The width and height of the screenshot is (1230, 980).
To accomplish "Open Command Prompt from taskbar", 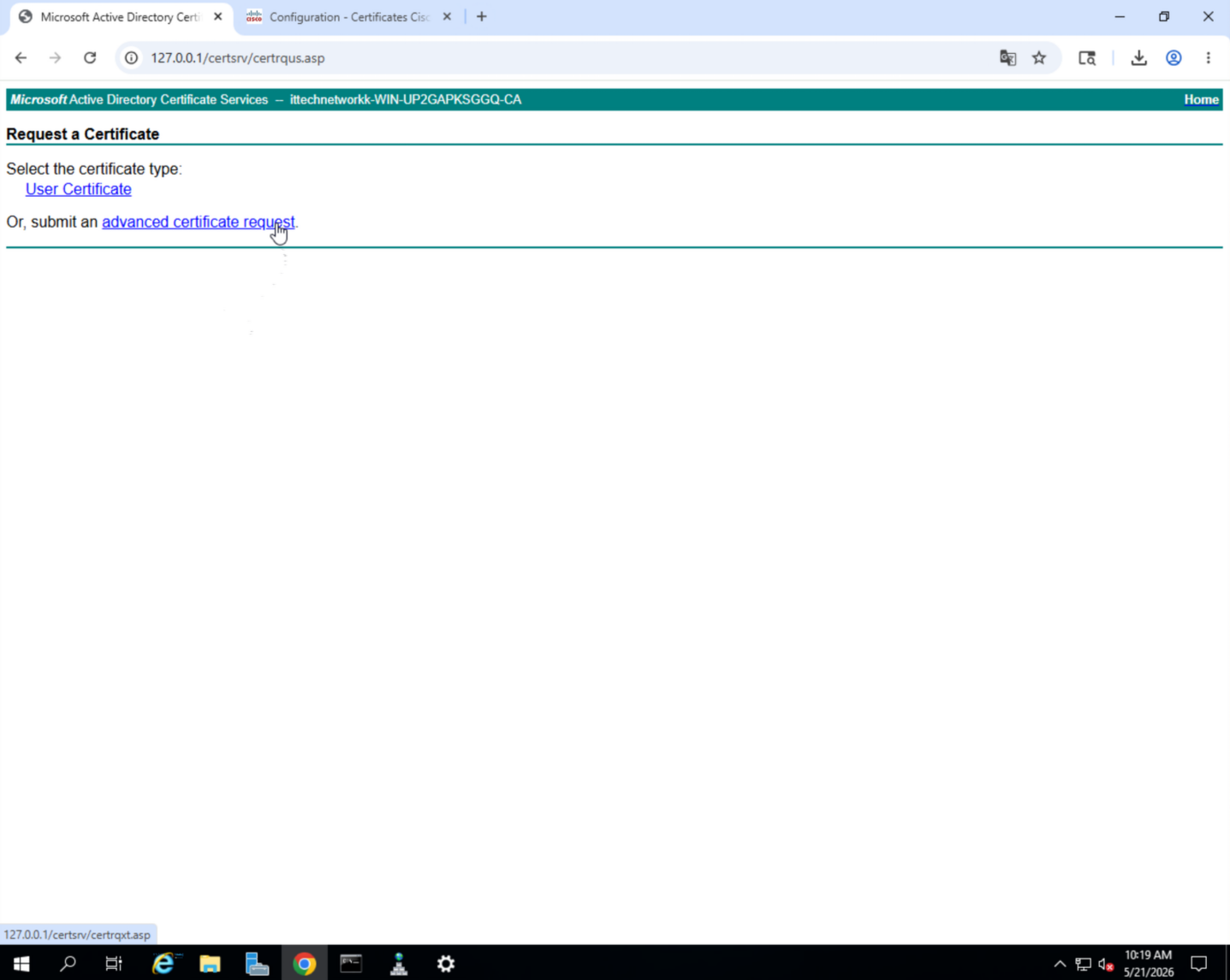I will pyautogui.click(x=351, y=964).
